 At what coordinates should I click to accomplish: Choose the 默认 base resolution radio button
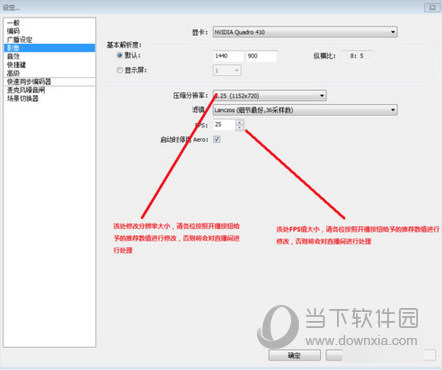pyautogui.click(x=120, y=55)
